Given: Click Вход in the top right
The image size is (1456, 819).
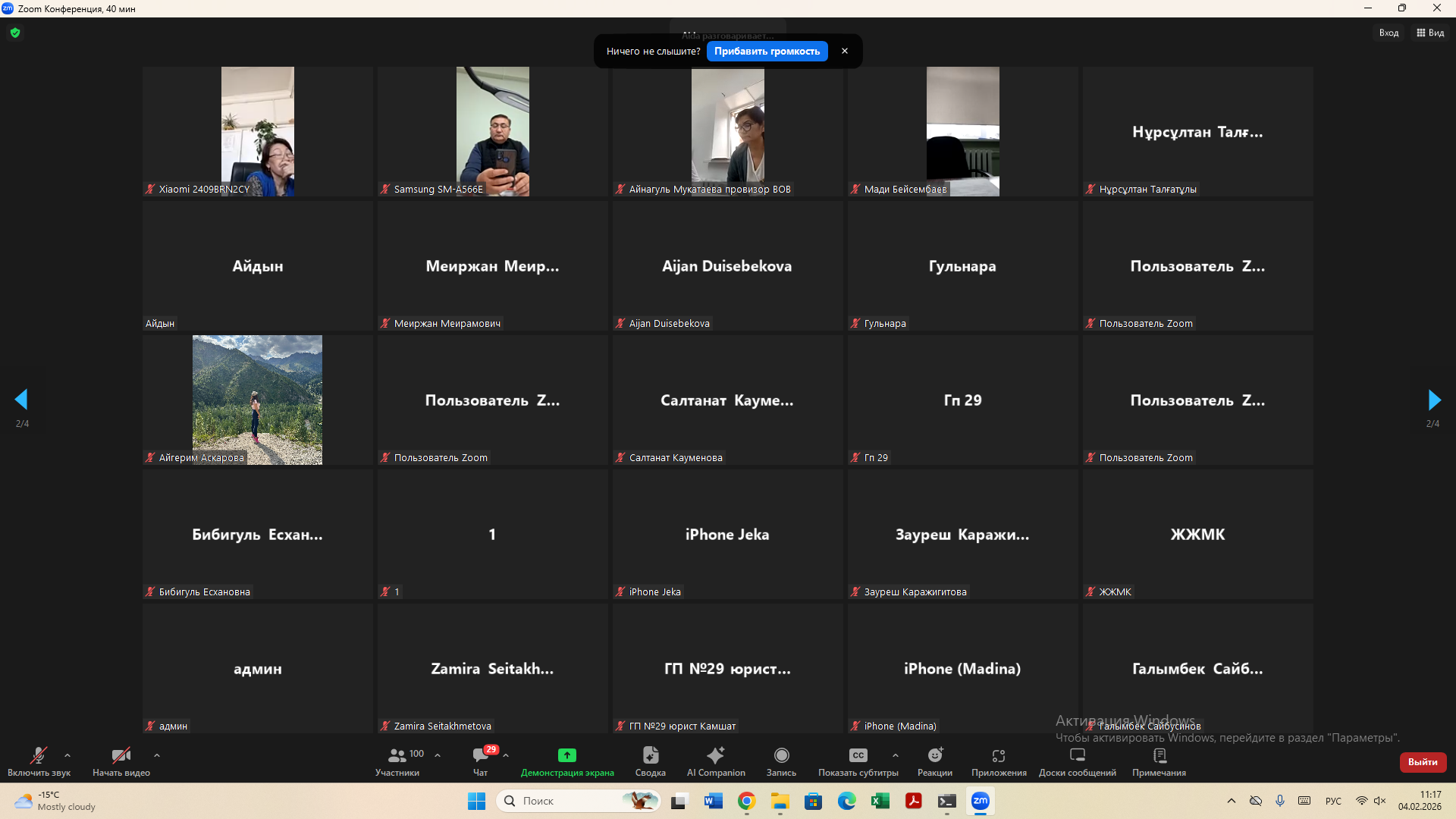Looking at the screenshot, I should 1389,33.
